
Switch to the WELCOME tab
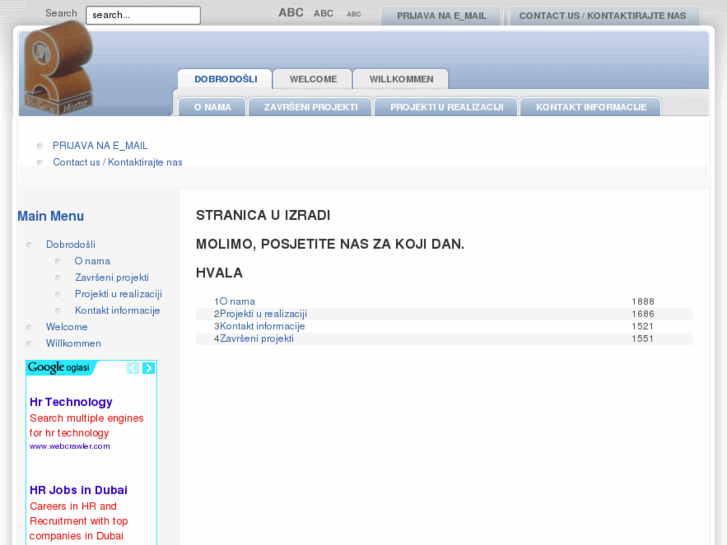(313, 79)
